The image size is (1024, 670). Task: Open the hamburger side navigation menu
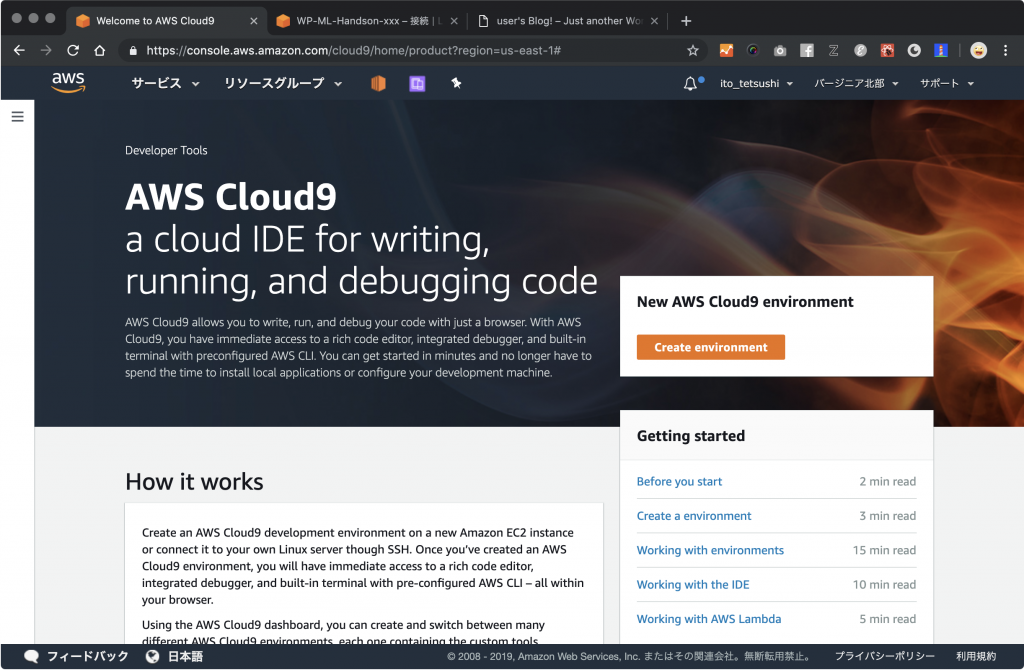[x=18, y=117]
